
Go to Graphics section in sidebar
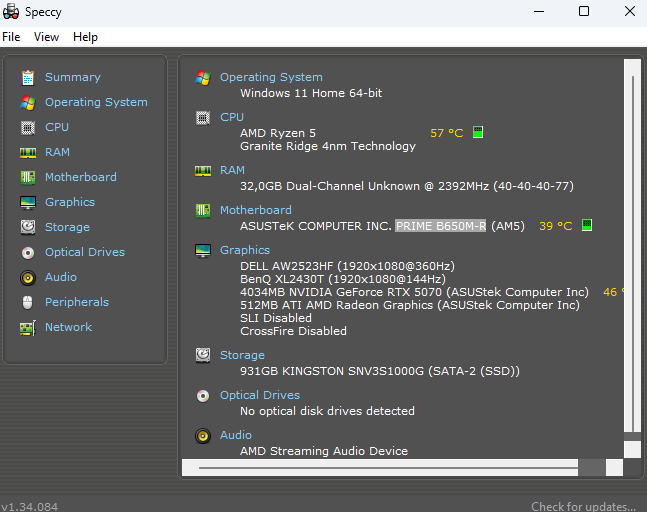click(70, 202)
